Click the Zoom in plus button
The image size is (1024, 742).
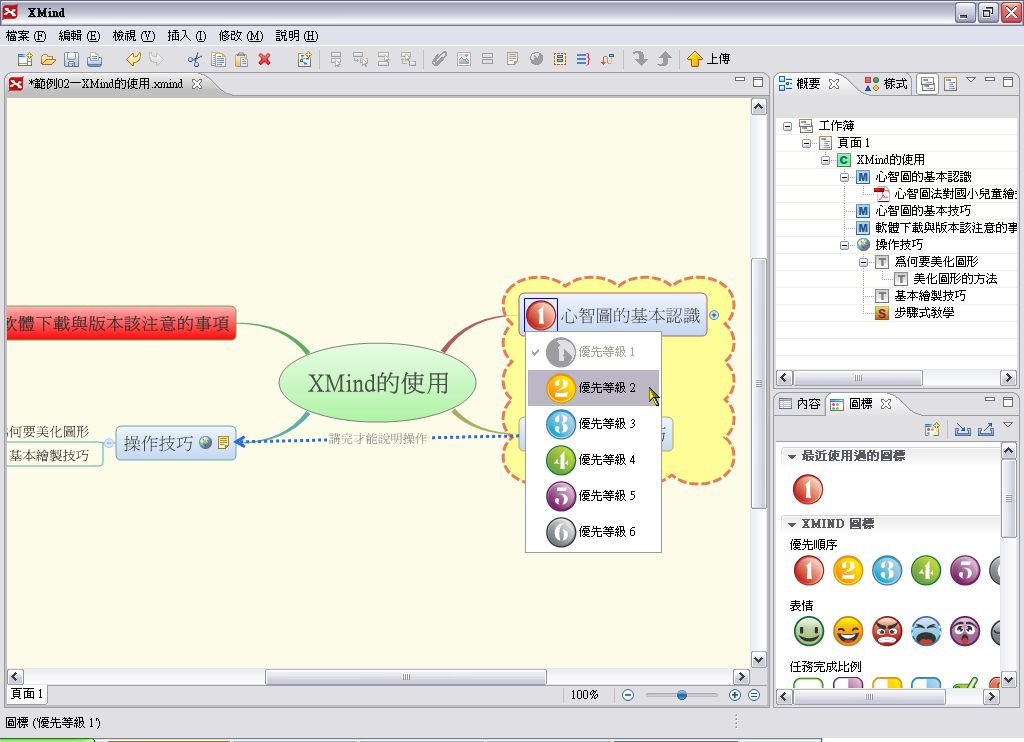(735, 695)
